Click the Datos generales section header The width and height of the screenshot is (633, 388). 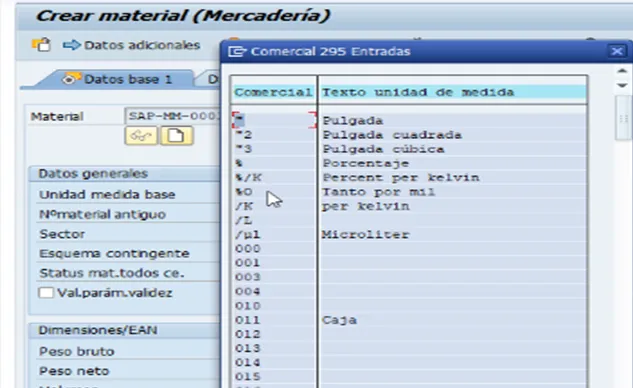click(93, 174)
